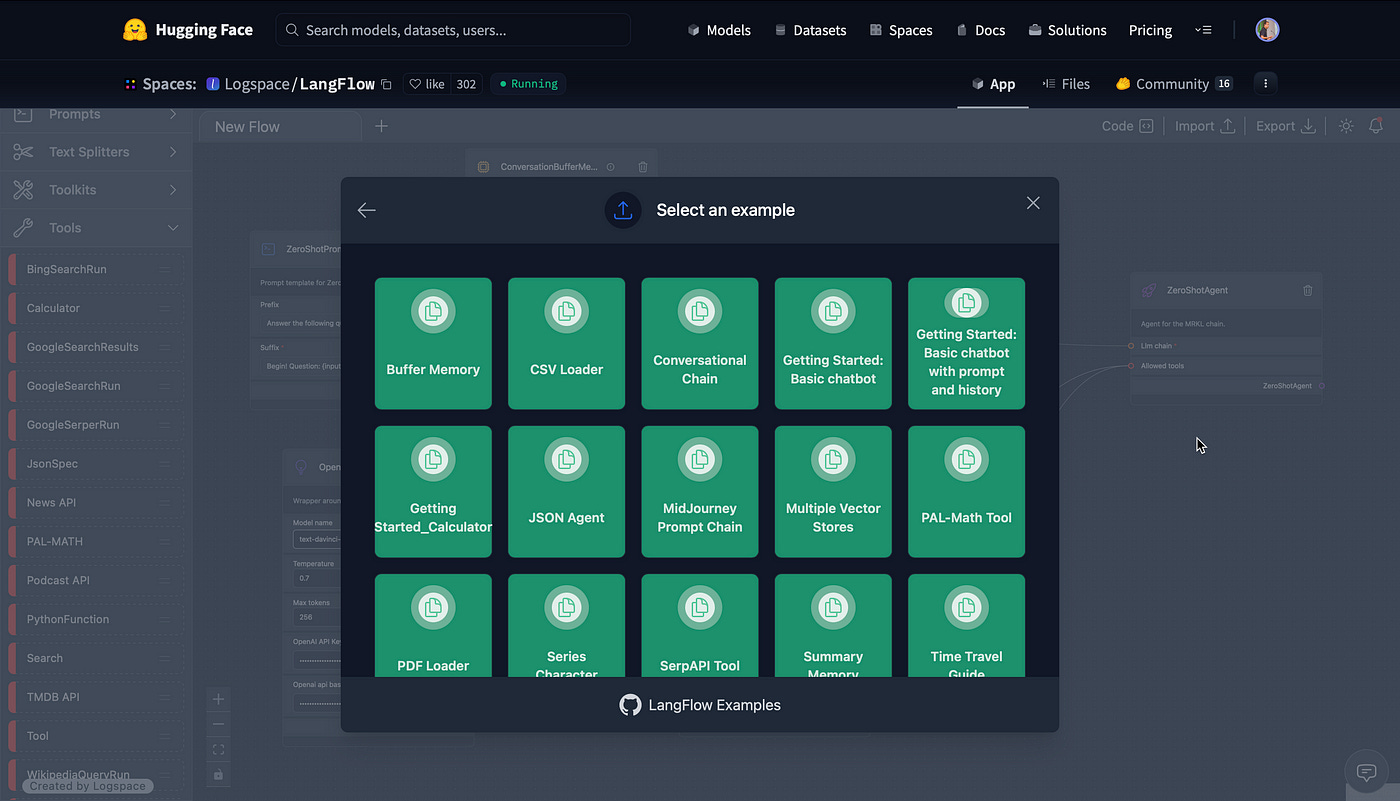Click the Toolkits sidebar icon

click(23, 190)
